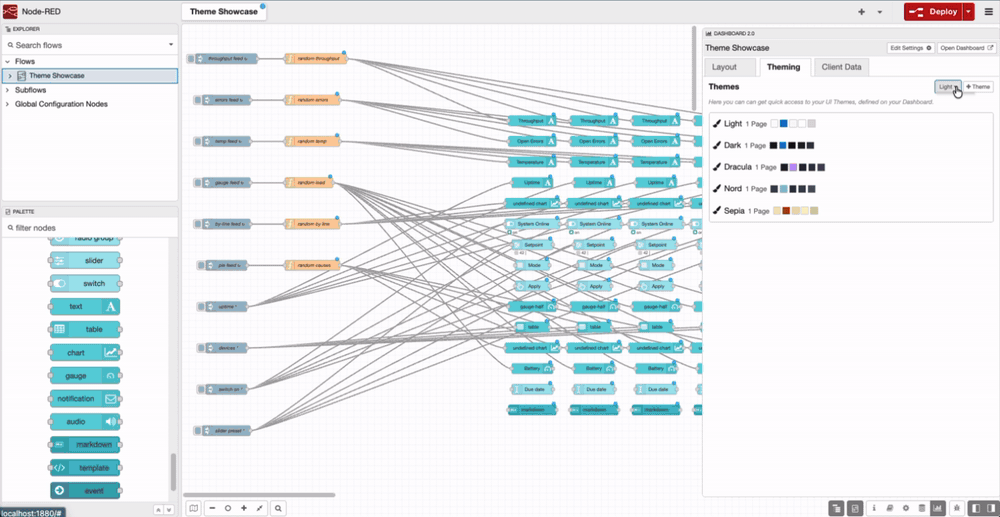The image size is (1000, 517).
Task: Click the zoom-to-fit arrows icon
Action: (260, 508)
